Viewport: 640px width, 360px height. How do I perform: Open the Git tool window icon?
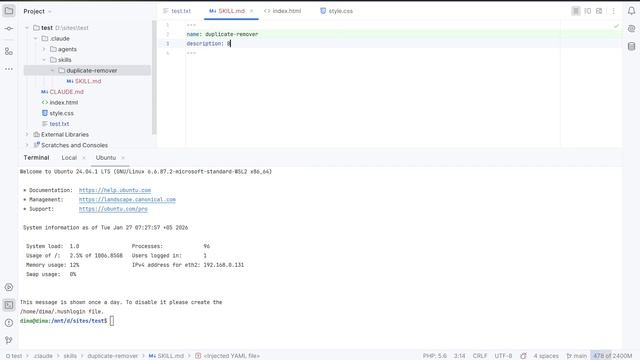pos(9,340)
